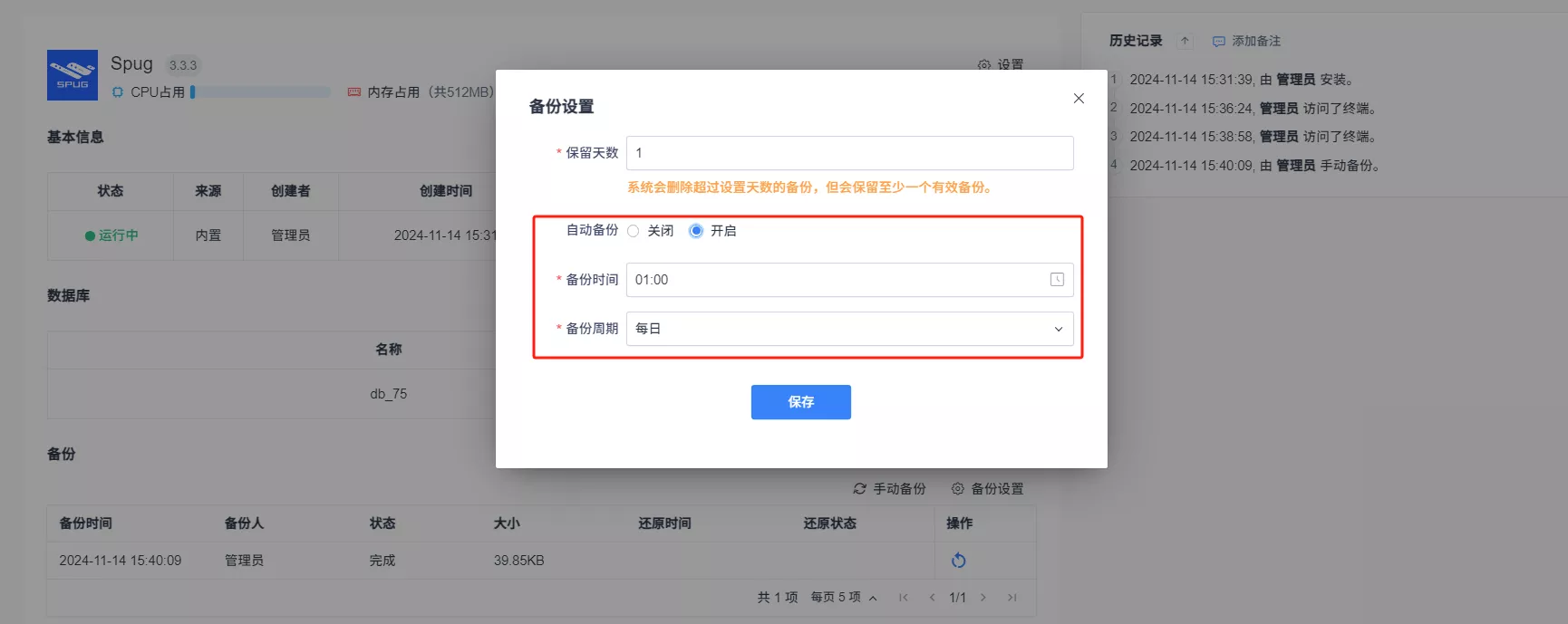Click the 添加备注 comment icon
Viewport: 1568px width, 624px height.
coord(1219,42)
